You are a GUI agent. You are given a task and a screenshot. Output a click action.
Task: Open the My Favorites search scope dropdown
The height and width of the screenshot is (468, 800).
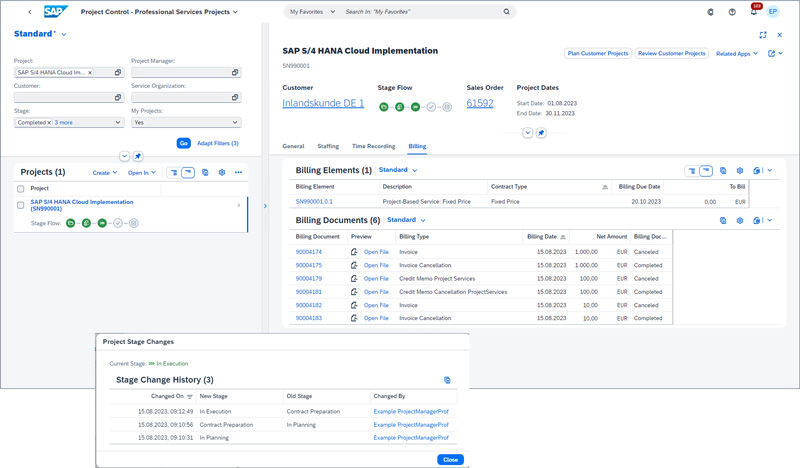(312, 12)
